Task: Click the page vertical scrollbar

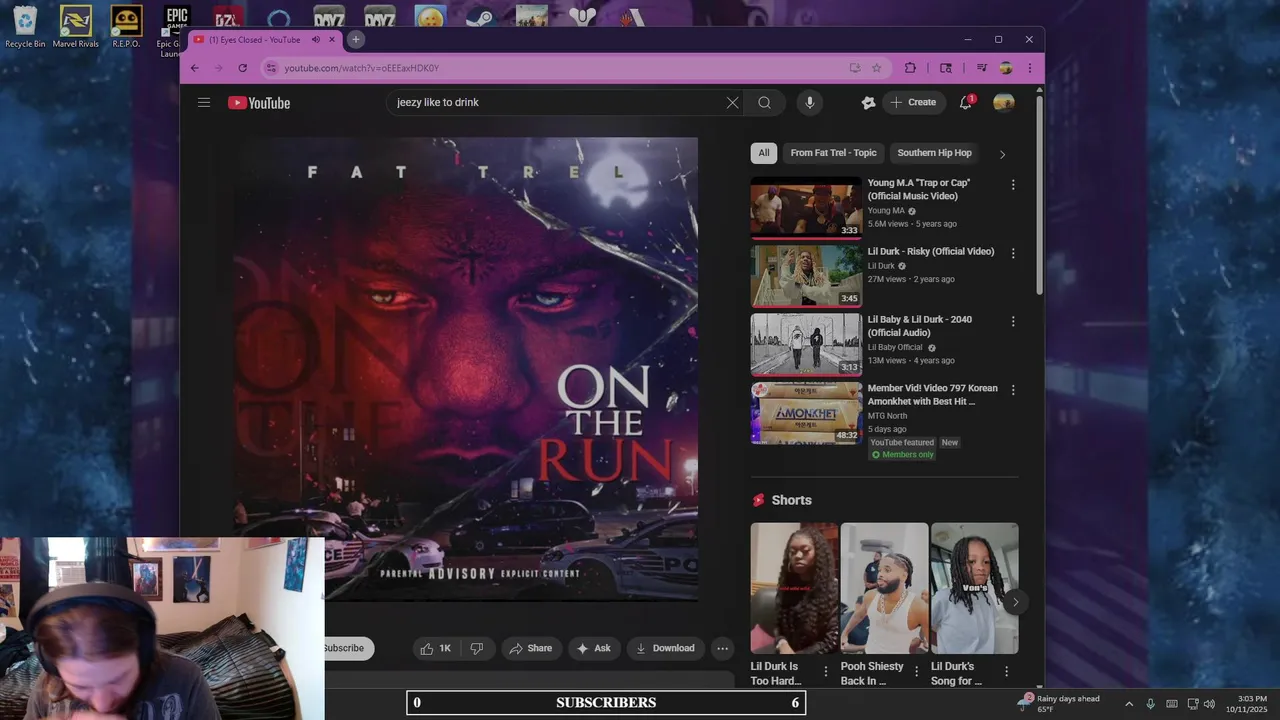Action: coord(1039,195)
